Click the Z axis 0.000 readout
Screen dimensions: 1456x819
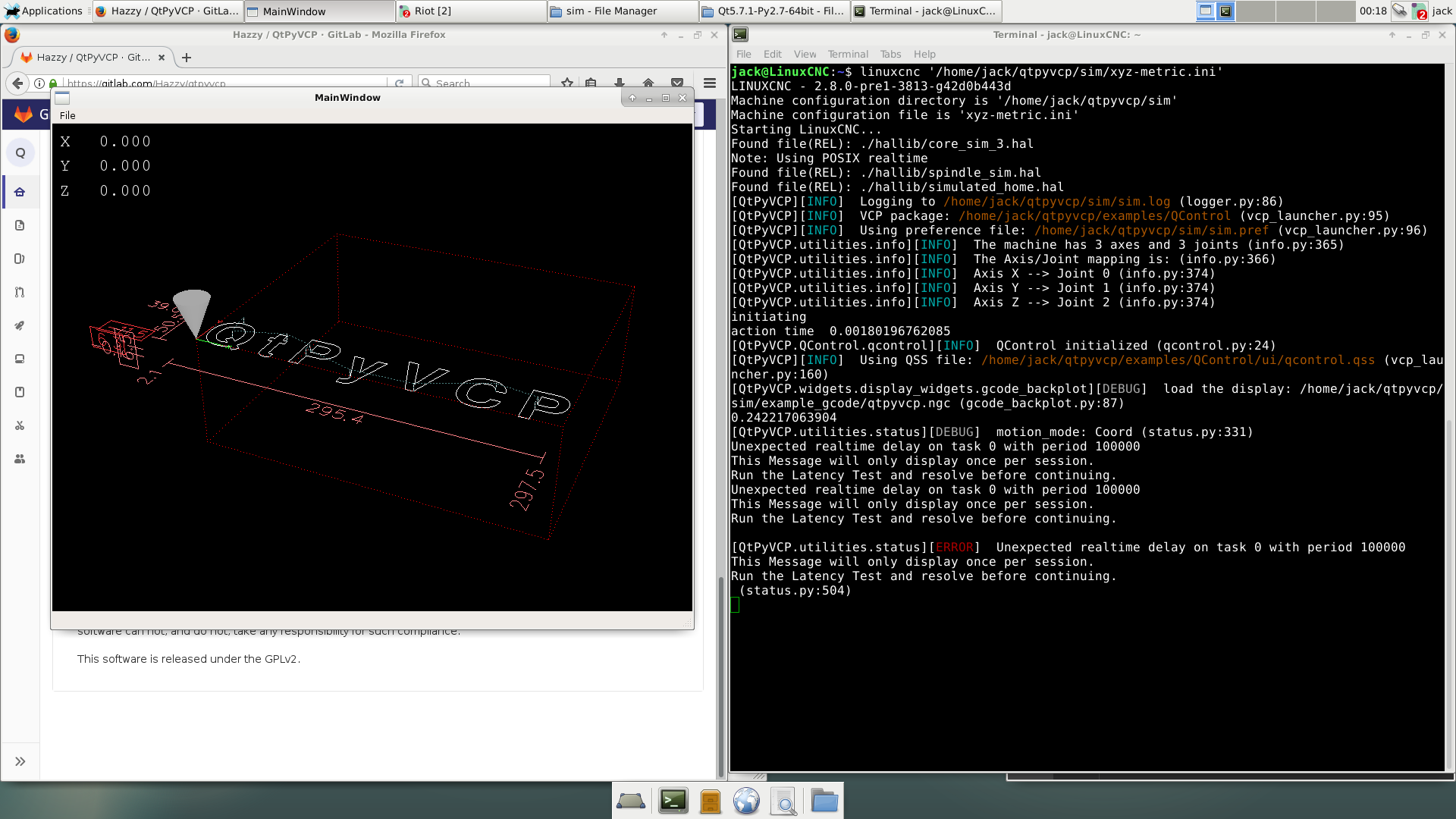click(125, 191)
